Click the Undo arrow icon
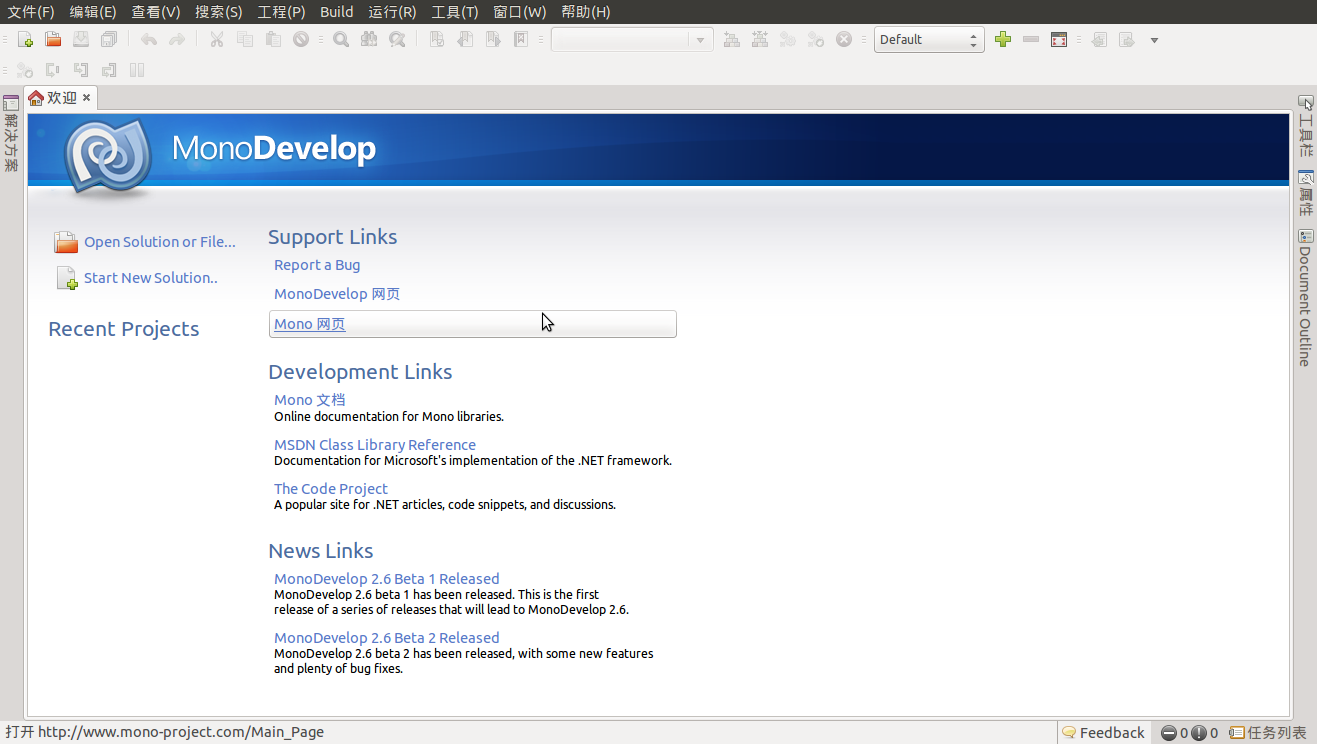Screen dimensions: 1317x744 (149, 40)
